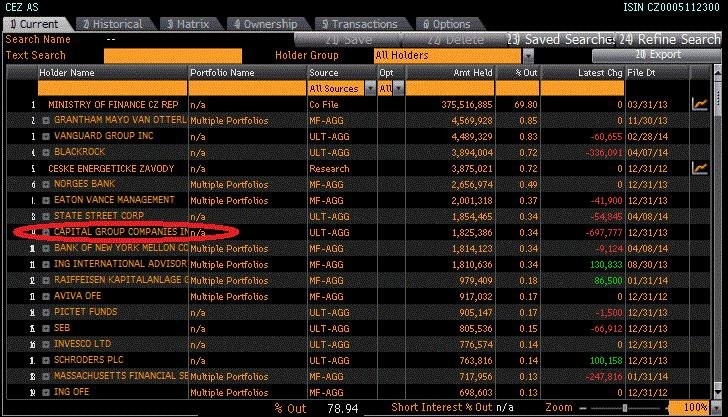Expand Eaton Vance Management holder row
Image resolution: width=728 pixels, height=417 pixels.
click(x=46, y=201)
